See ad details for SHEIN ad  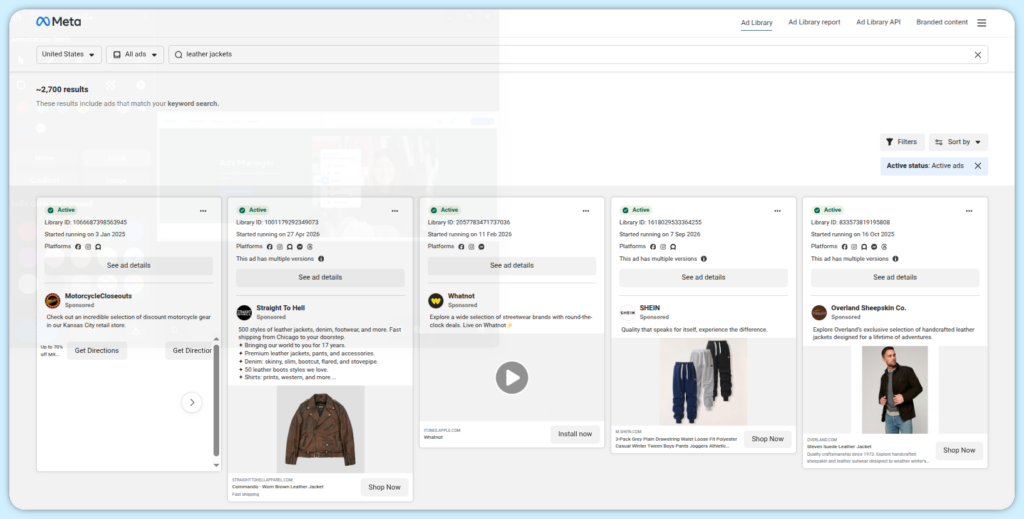point(703,277)
